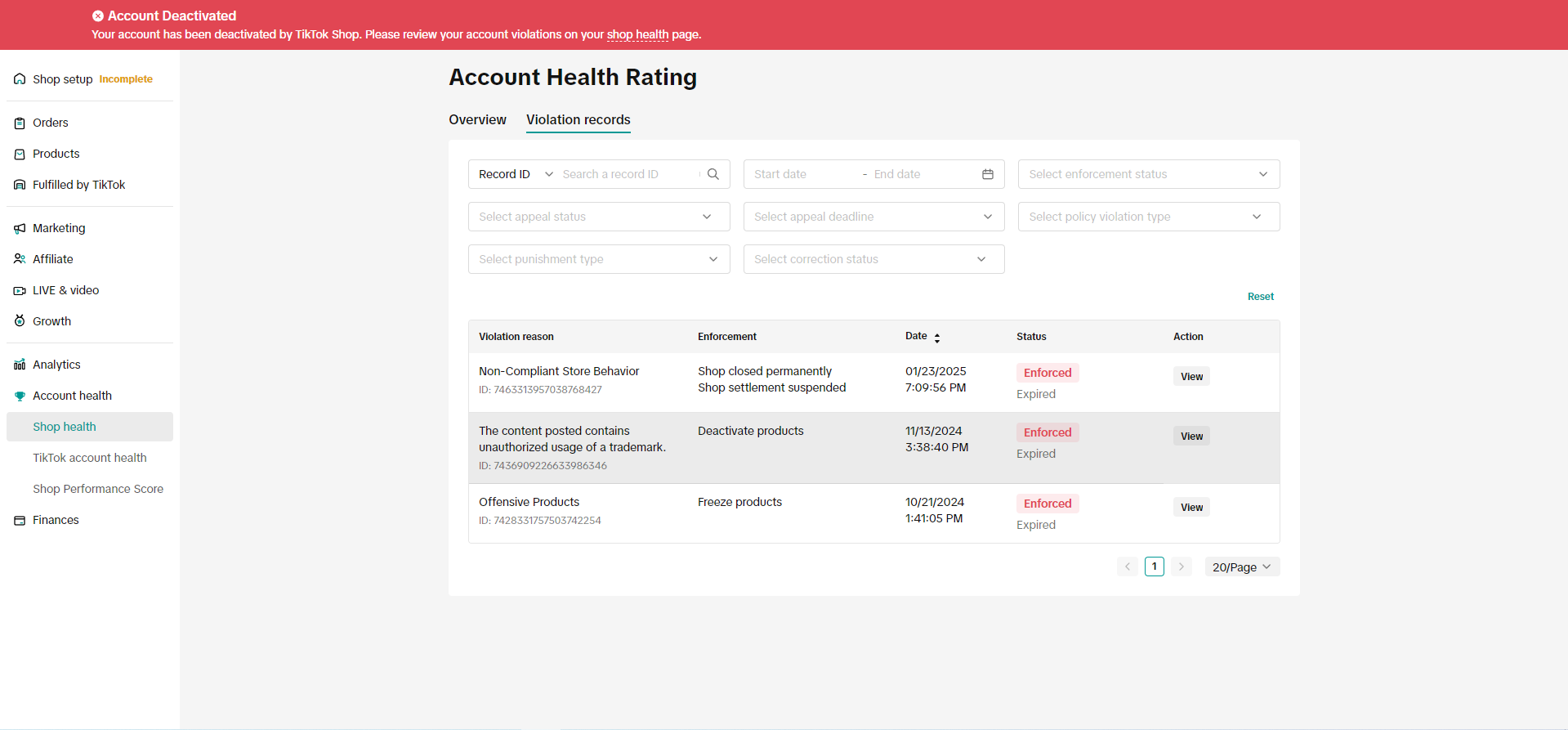Click the Orders clipboard icon in sidebar
Image resolution: width=1568 pixels, height=730 pixels.
20,123
